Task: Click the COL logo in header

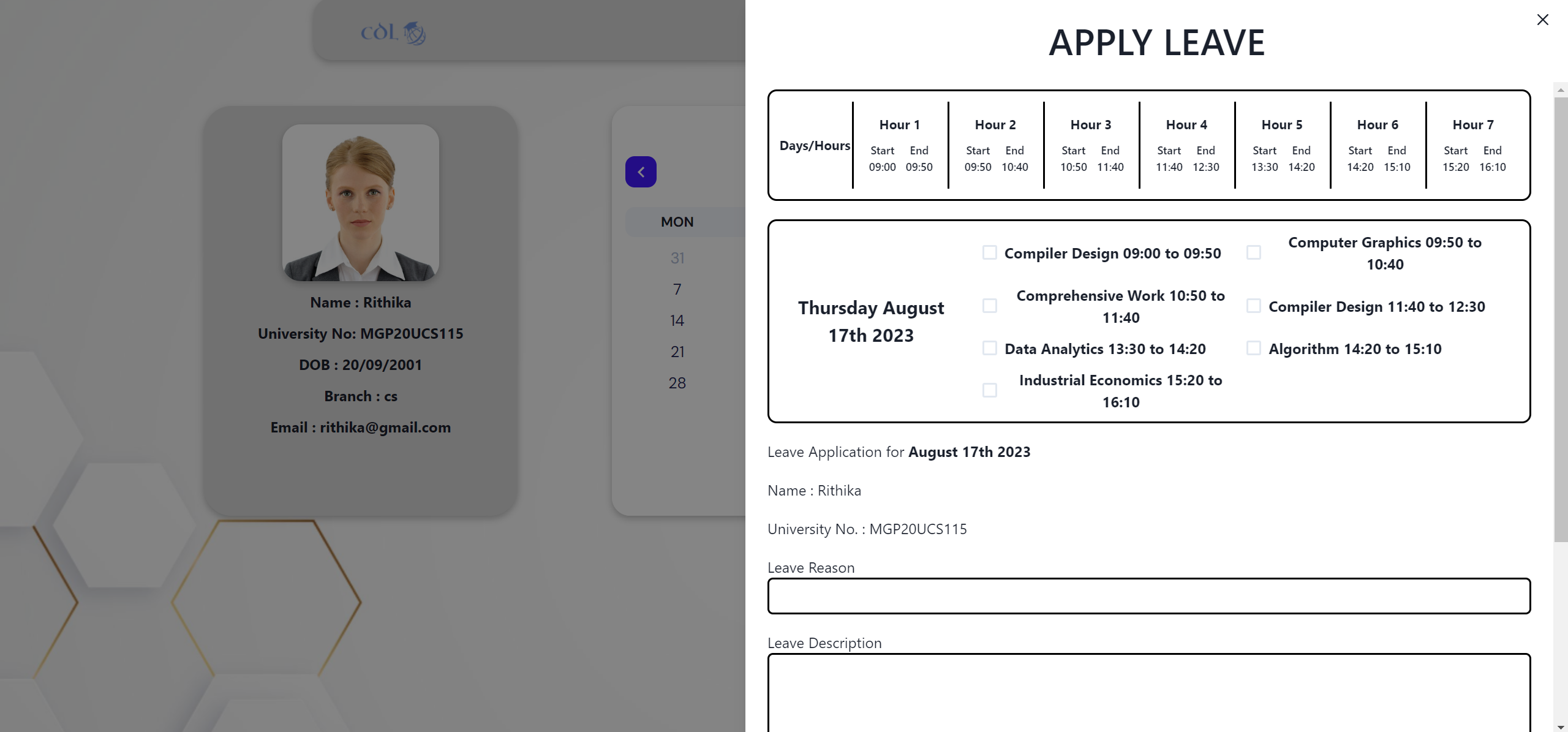Action: tap(393, 32)
